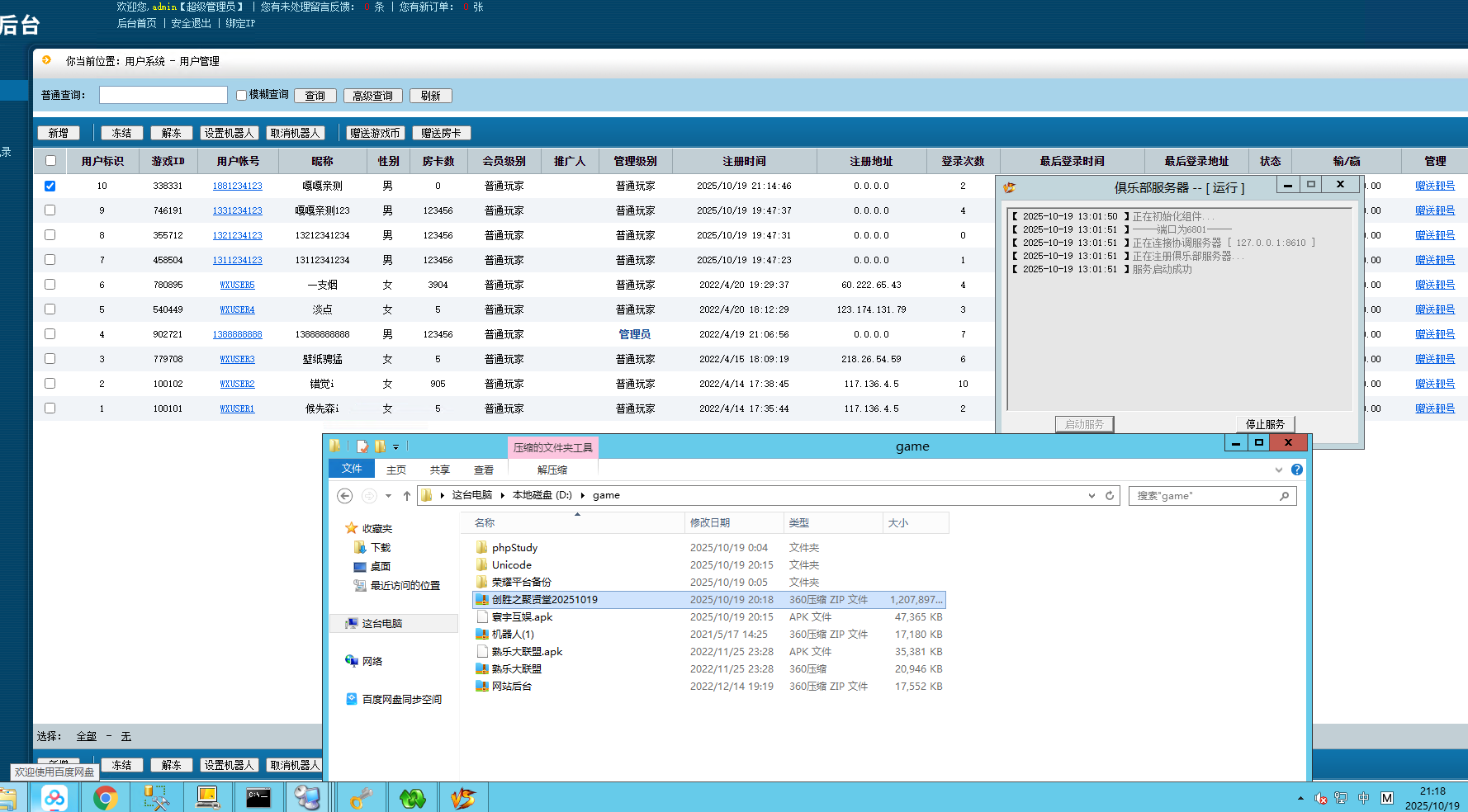This screenshot has height=812, width=1468.
Task: Click the Explorer back arrow button
Action: coord(345,496)
